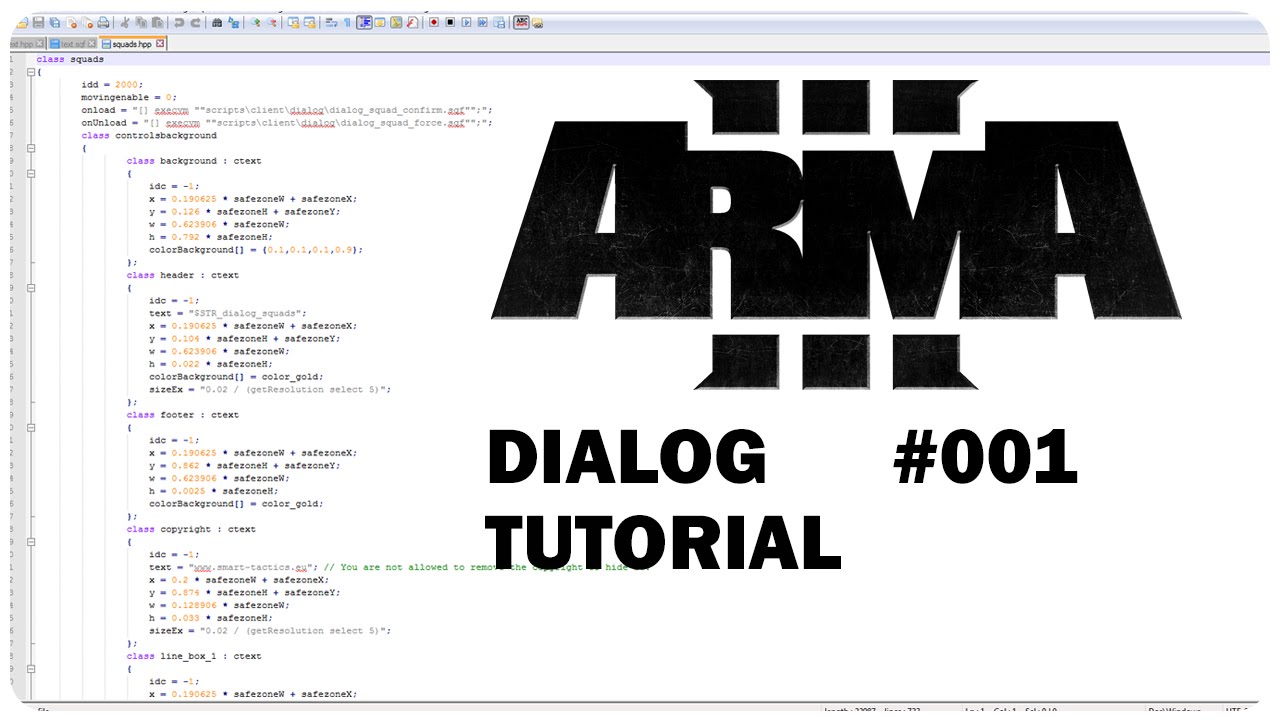Open Find with the binoculars icon

[217, 22]
